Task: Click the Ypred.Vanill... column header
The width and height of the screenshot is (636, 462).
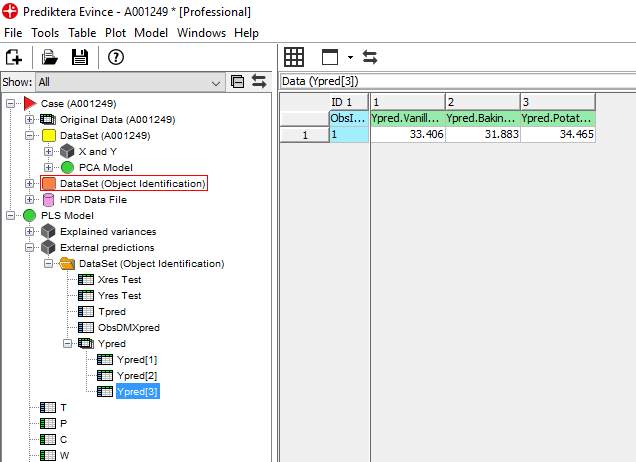Action: click(x=406, y=118)
